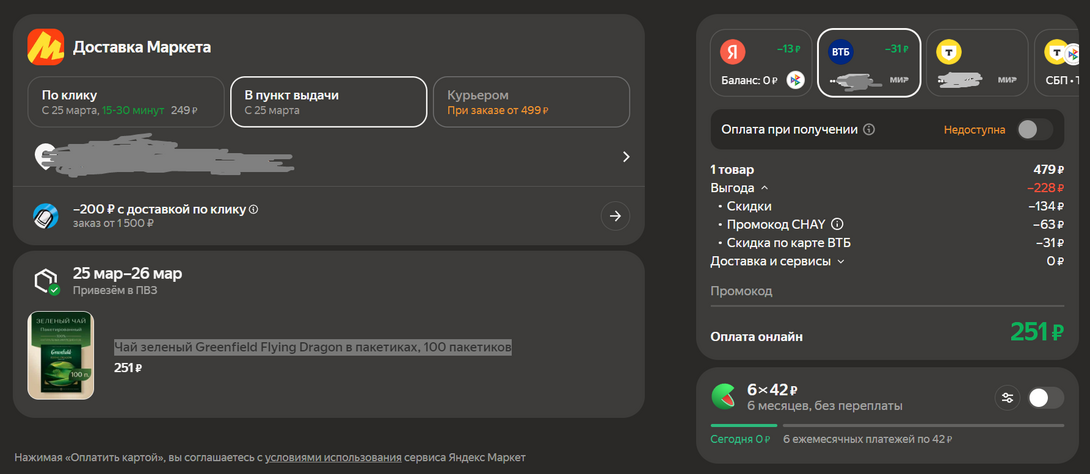The width and height of the screenshot is (1090, 474).
Task: Select the VTB card payment method
Action: (x=867, y=63)
